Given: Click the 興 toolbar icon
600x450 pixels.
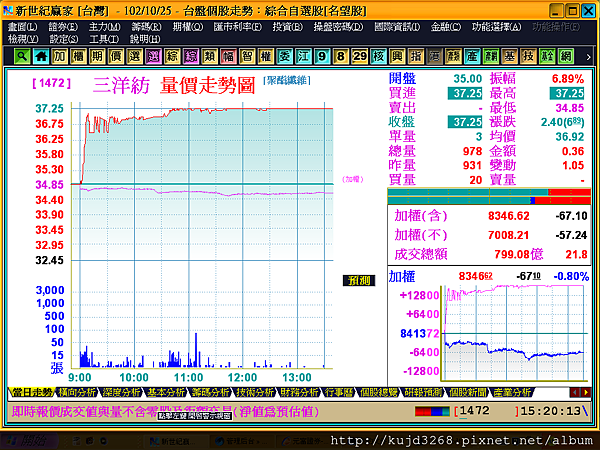Looking at the screenshot, I should coord(397,57).
